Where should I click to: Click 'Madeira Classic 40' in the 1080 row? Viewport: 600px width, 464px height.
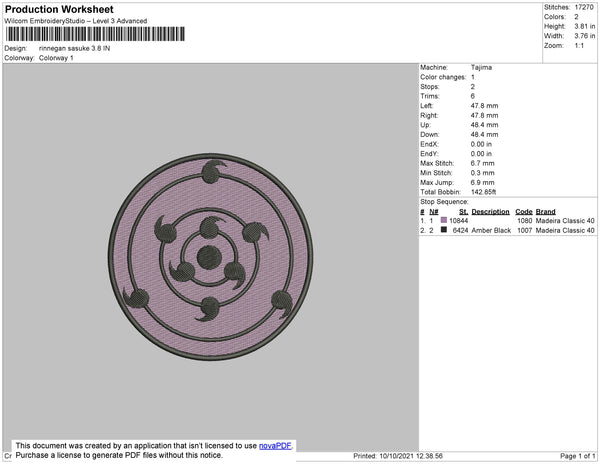pyautogui.click(x=565, y=221)
